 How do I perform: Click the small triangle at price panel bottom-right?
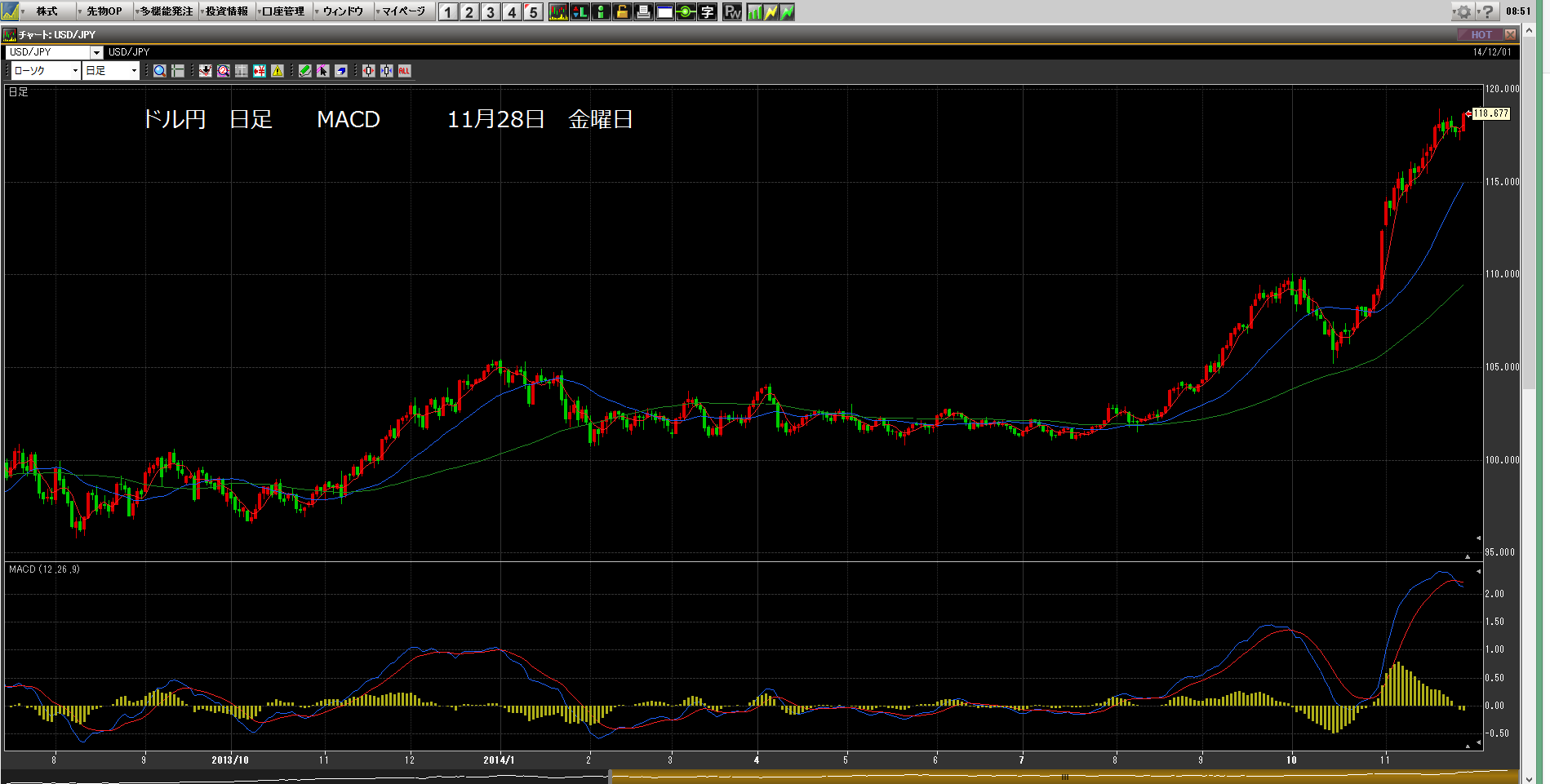1468,556
